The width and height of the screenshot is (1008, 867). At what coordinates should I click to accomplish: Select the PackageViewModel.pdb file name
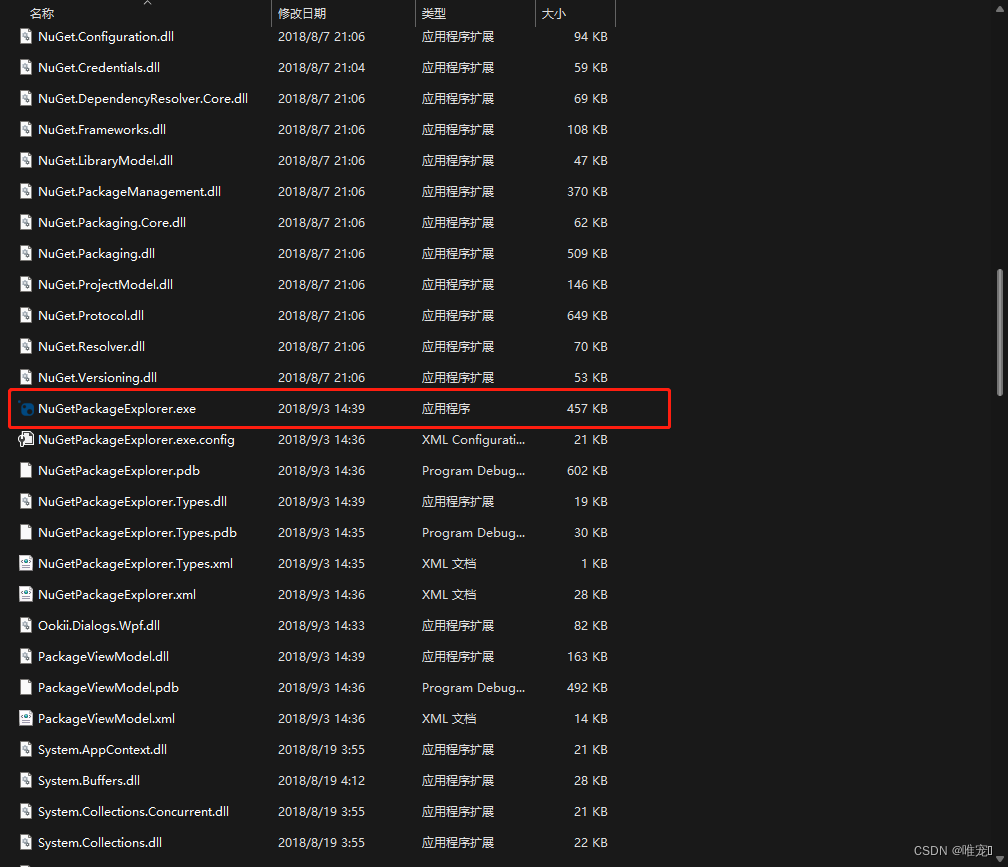[x=108, y=688]
